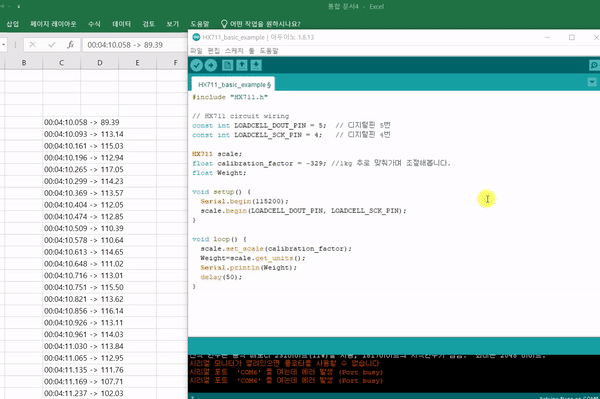Image resolution: width=600 pixels, height=399 pixels.
Task: Open the Excel 검토 ribbon tab
Action: coord(148,24)
